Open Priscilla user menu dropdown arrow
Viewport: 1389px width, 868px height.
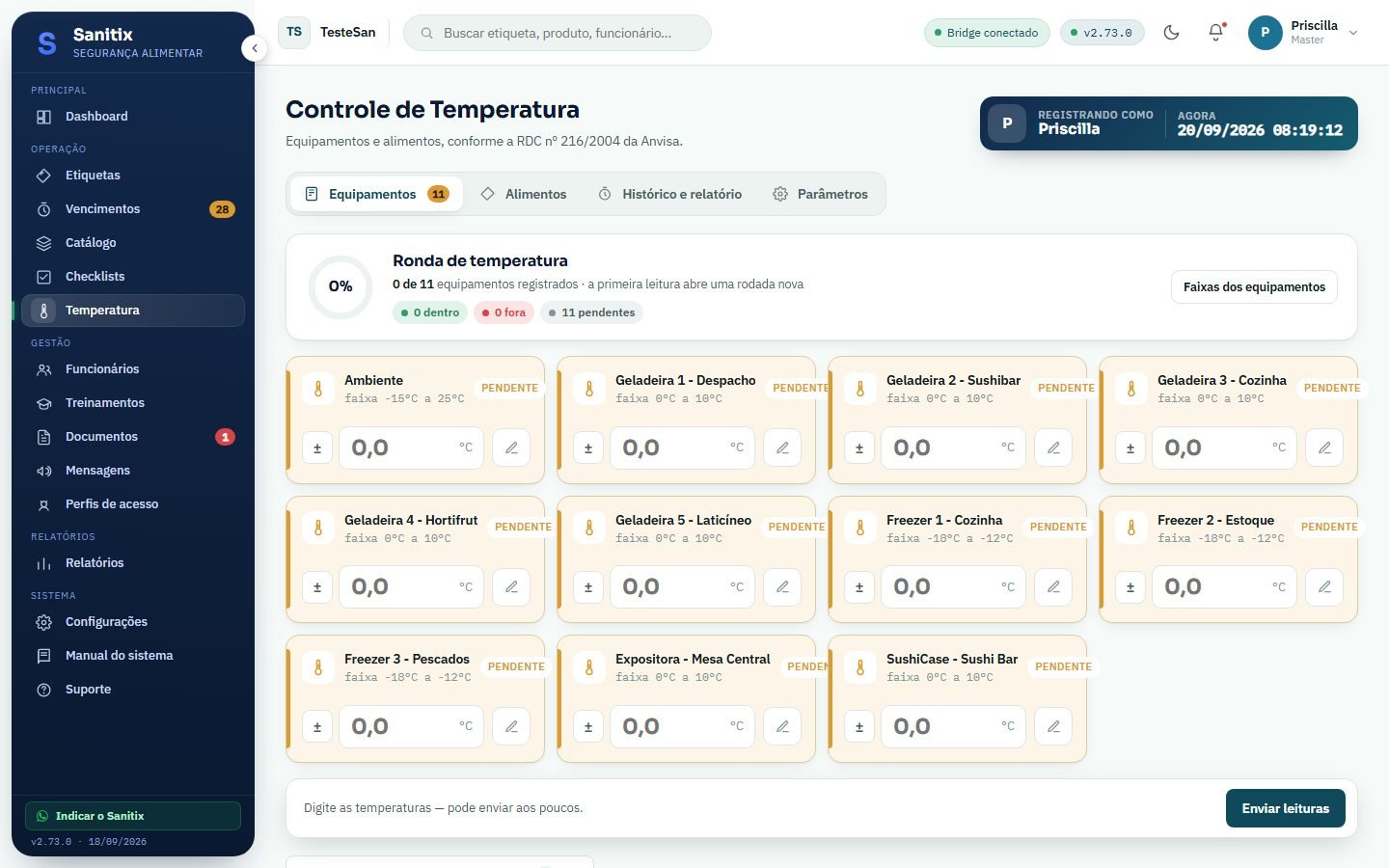pyautogui.click(x=1353, y=33)
